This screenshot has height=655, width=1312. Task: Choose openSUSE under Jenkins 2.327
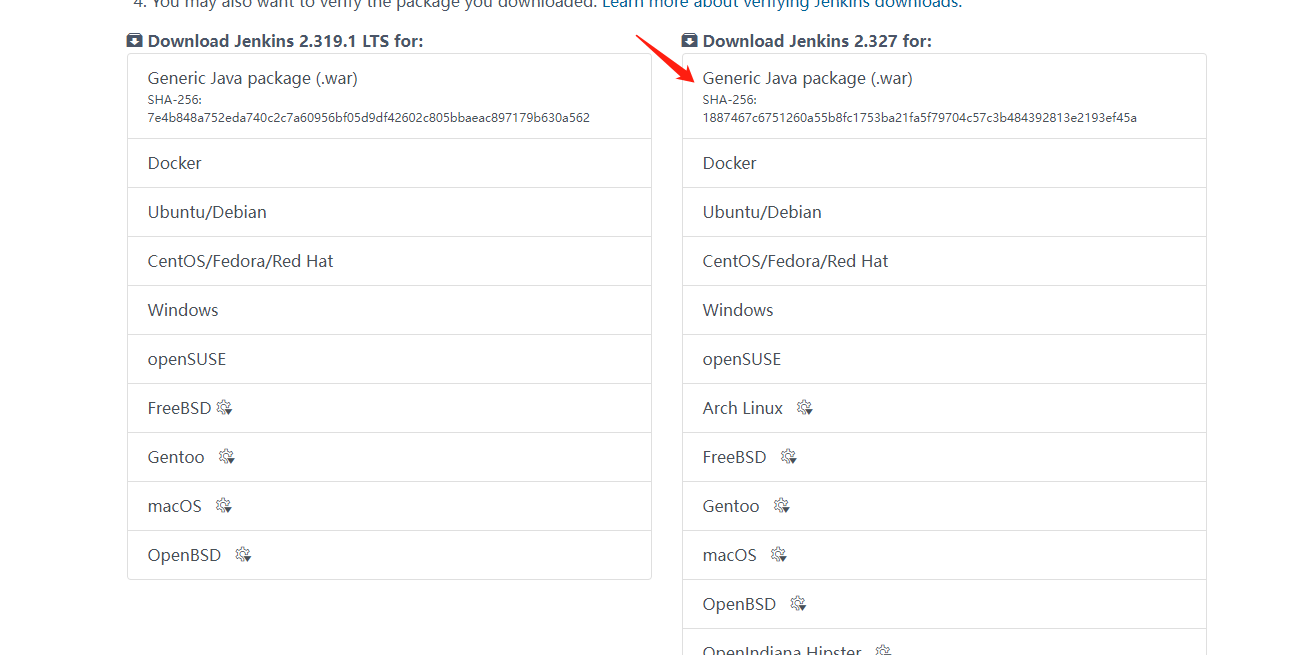(944, 359)
